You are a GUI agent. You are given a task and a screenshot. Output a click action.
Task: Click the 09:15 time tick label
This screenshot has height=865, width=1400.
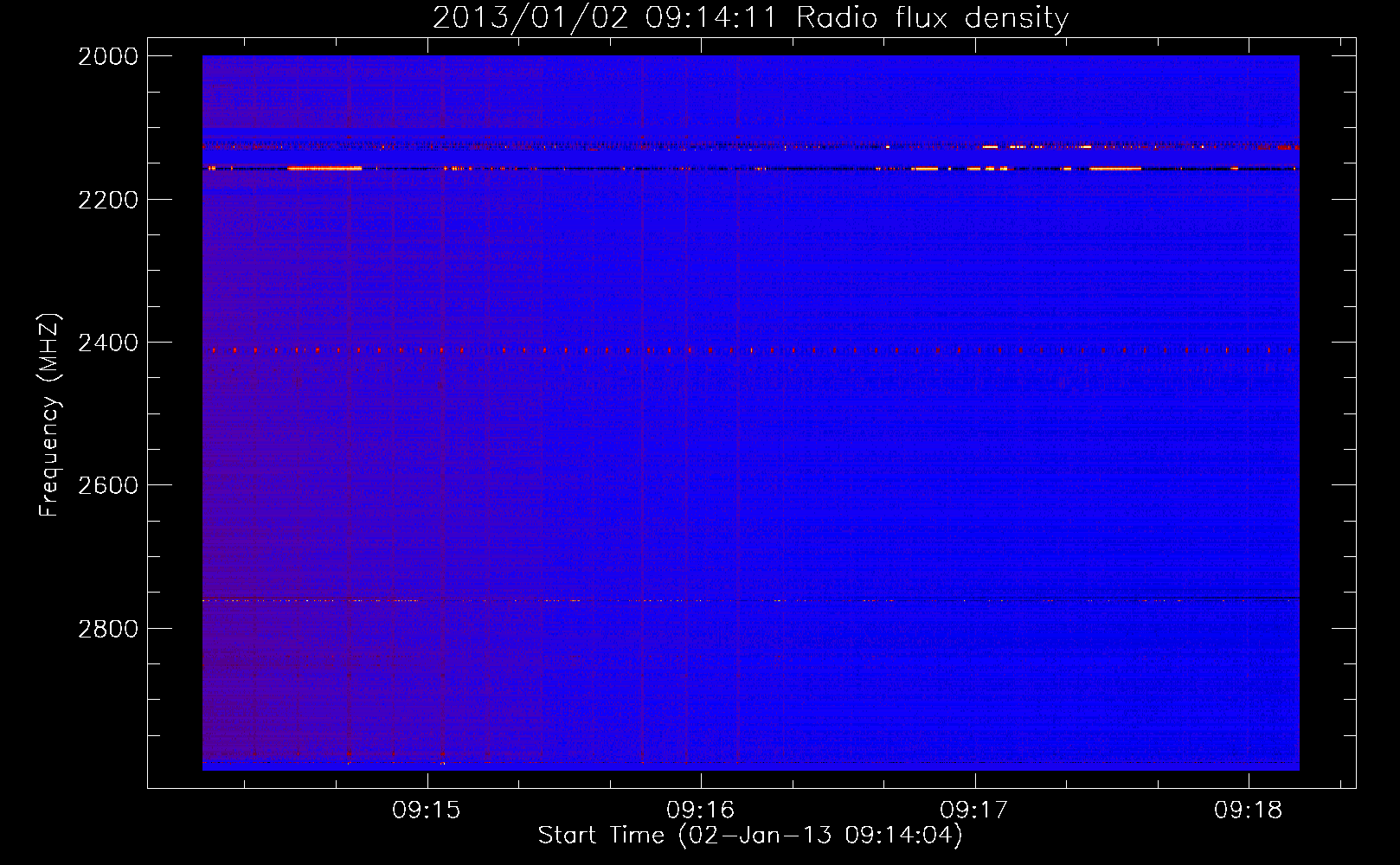click(427, 811)
